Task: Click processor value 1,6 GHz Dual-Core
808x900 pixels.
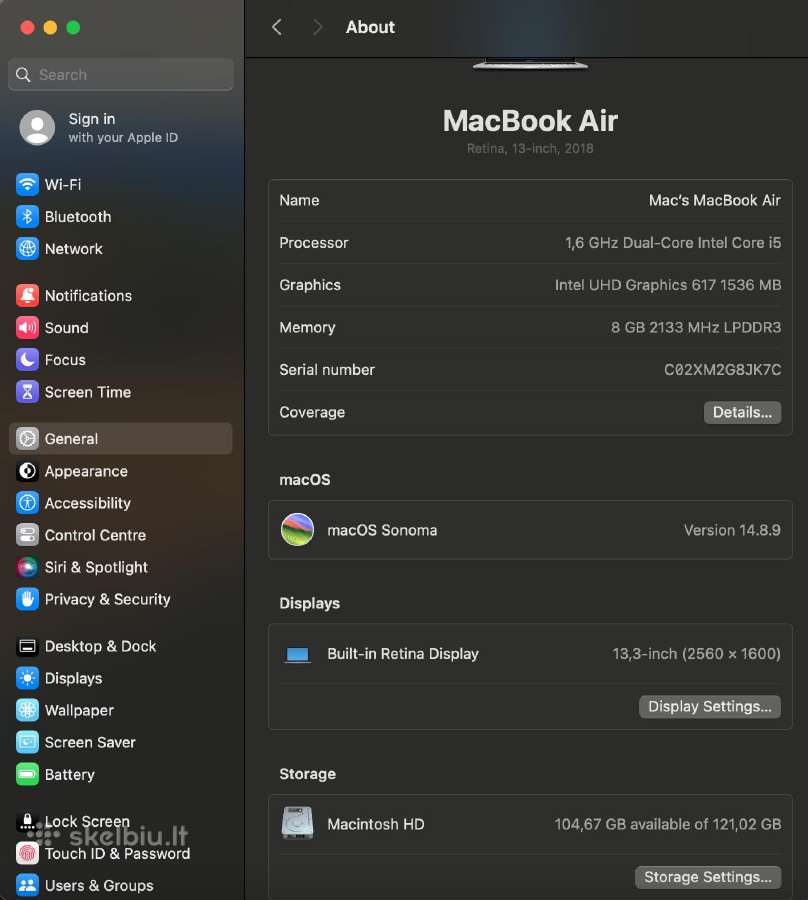Action: (x=673, y=243)
